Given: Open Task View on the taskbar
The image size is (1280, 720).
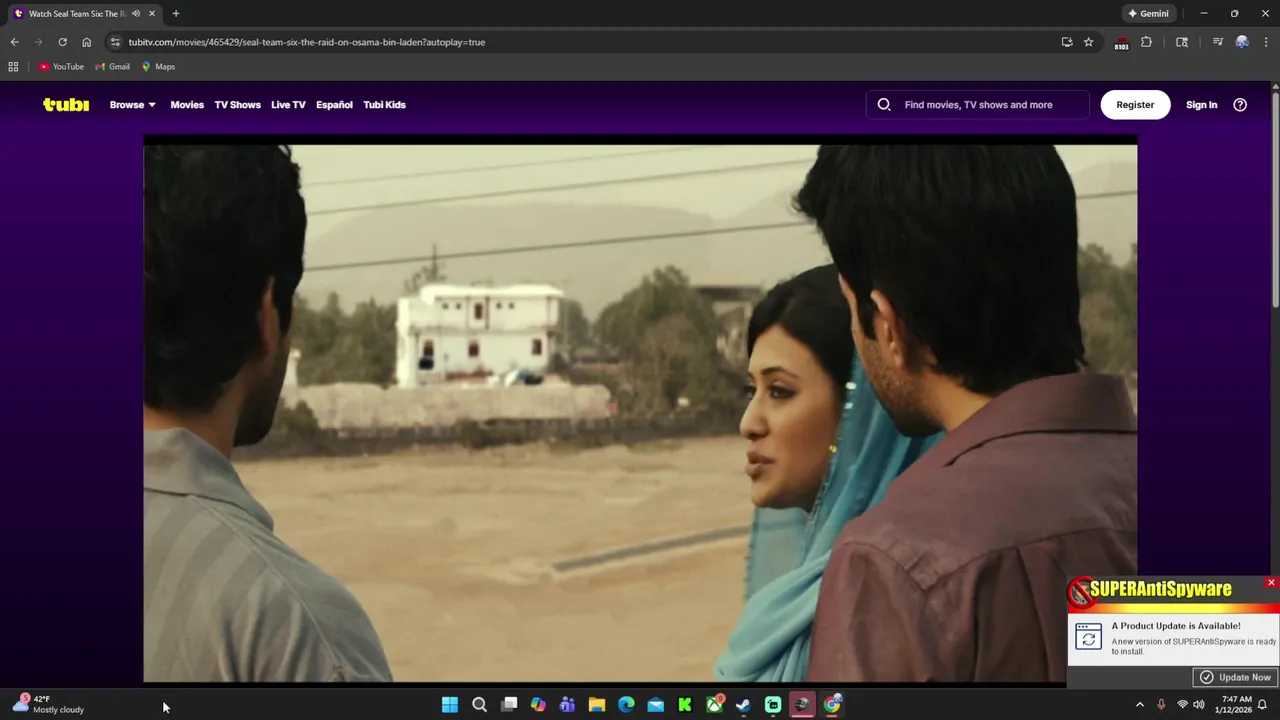Looking at the screenshot, I should pyautogui.click(x=509, y=705).
